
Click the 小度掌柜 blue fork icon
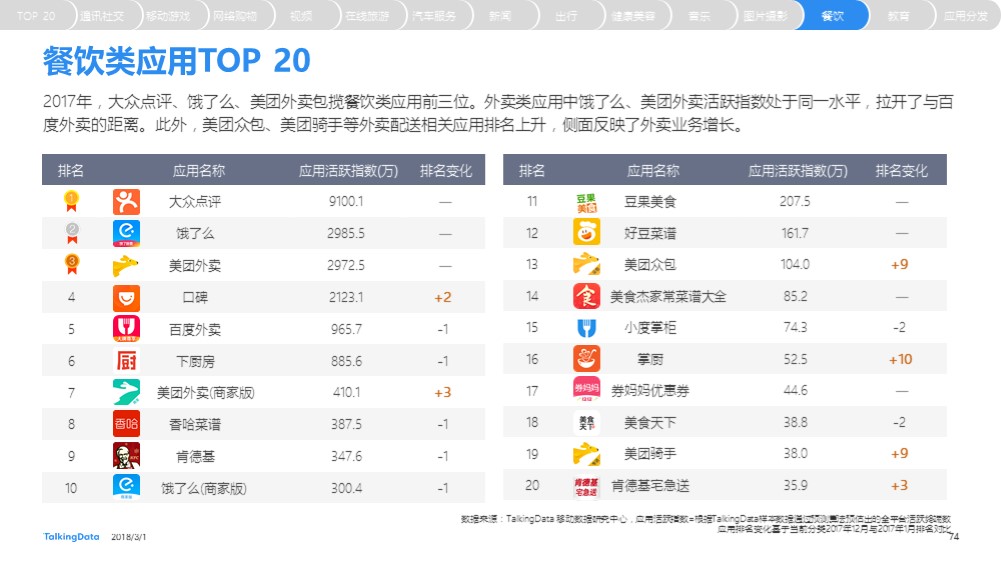pos(587,328)
